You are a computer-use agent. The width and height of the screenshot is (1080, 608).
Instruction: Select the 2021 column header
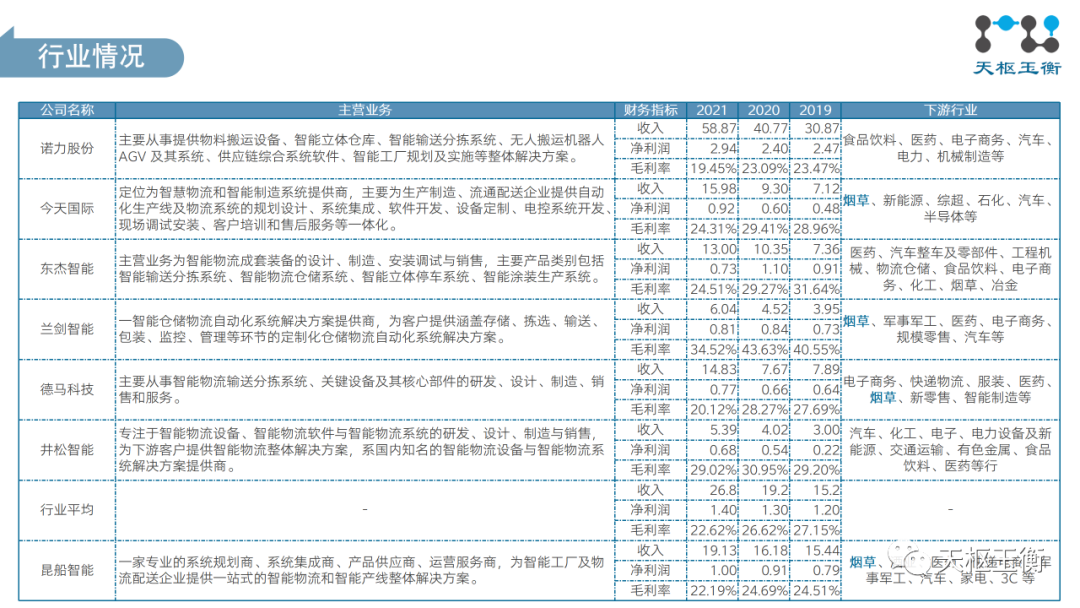coord(712,110)
